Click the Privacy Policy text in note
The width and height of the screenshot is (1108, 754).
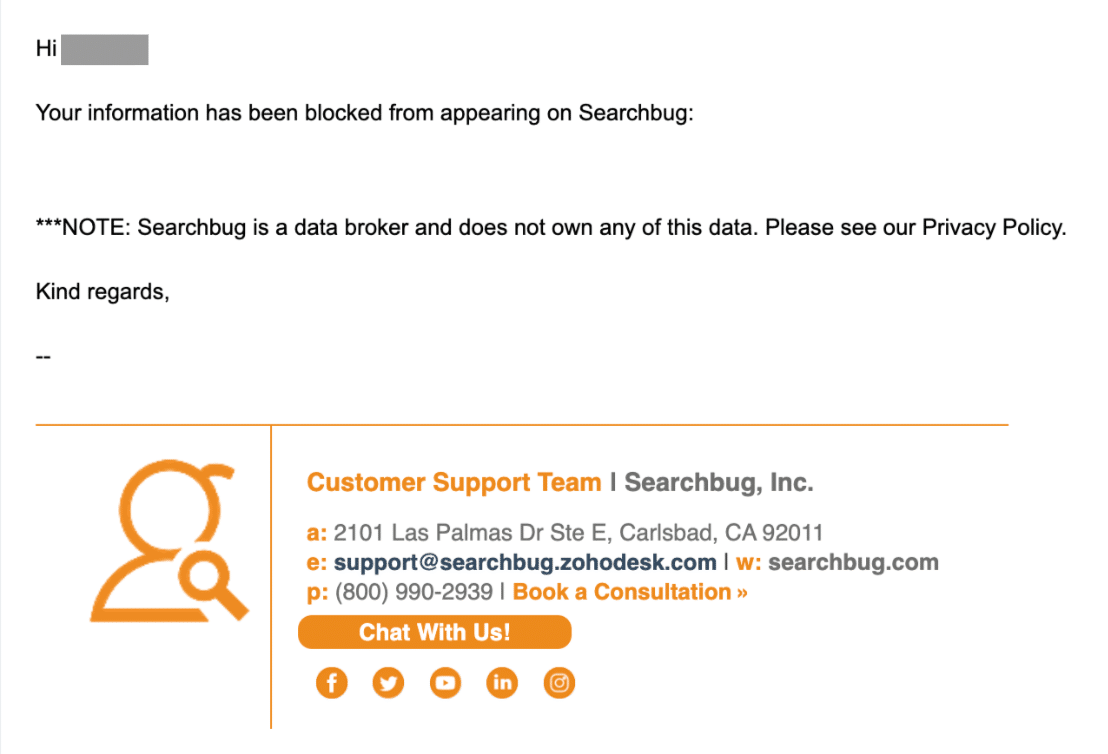(x=994, y=228)
